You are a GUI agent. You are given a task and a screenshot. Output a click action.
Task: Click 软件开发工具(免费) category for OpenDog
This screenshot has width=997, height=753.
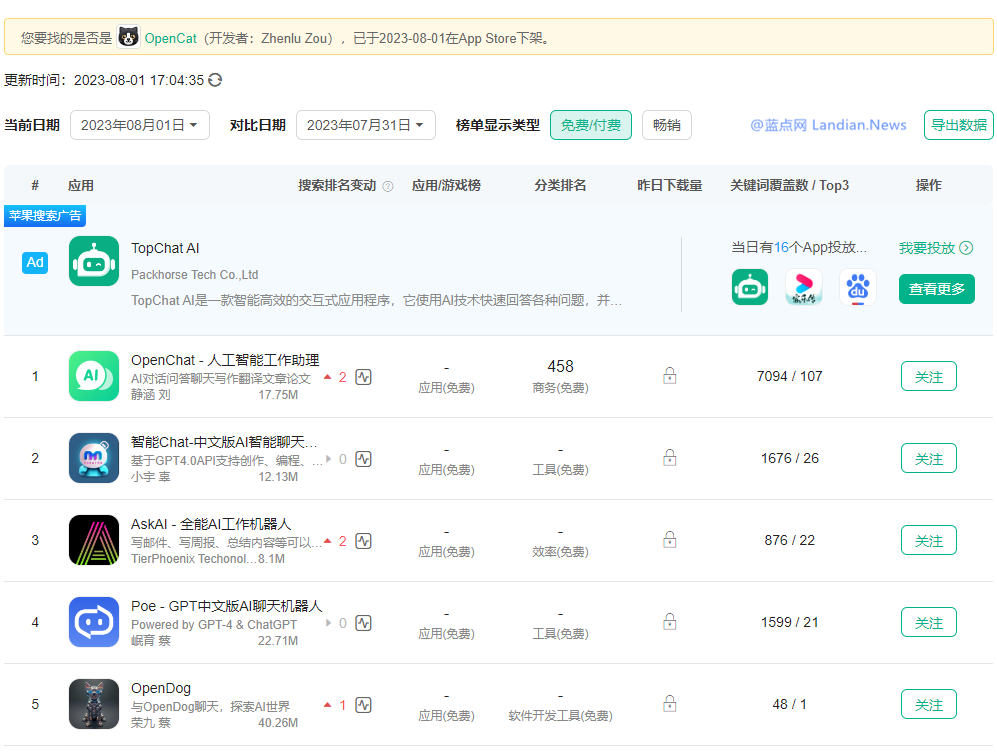pyautogui.click(x=560, y=716)
